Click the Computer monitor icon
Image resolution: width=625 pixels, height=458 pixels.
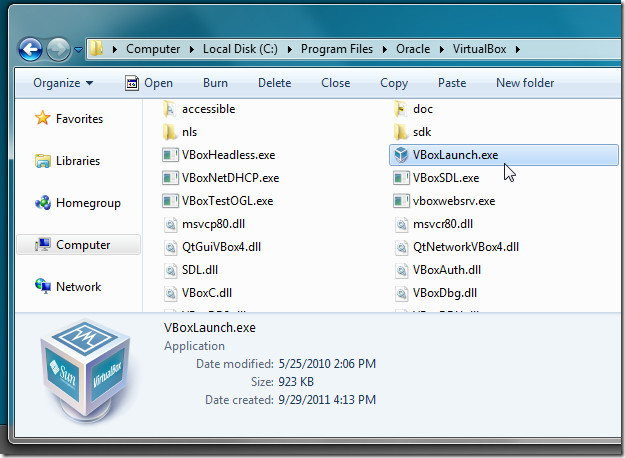coord(43,244)
